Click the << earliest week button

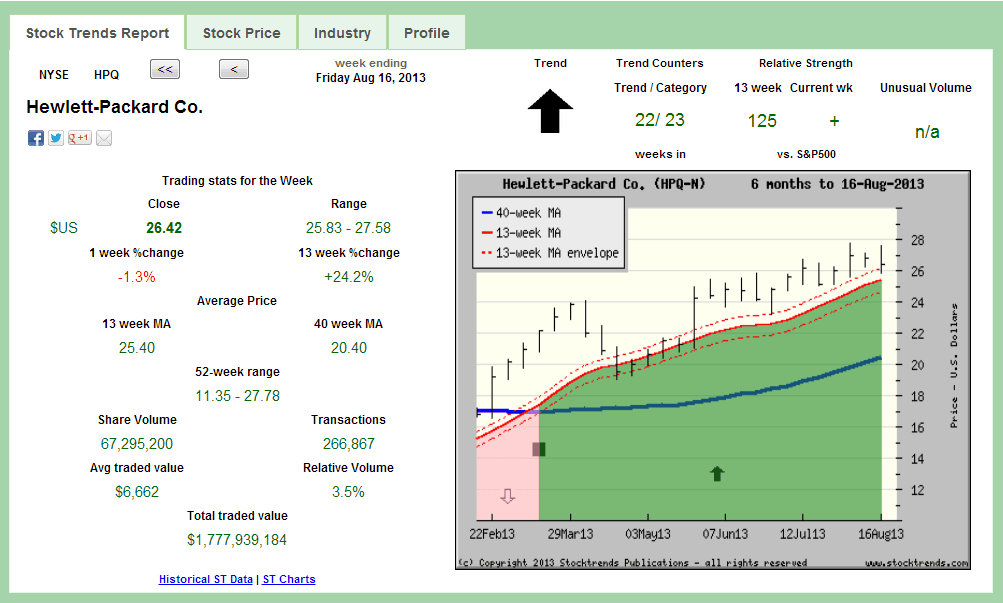pyautogui.click(x=165, y=69)
